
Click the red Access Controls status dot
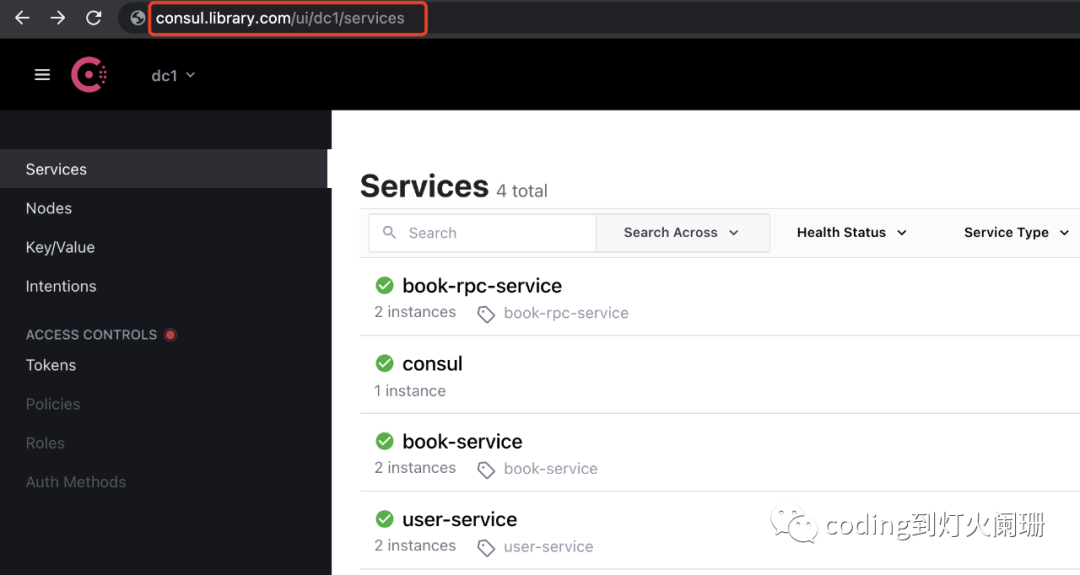coord(170,335)
